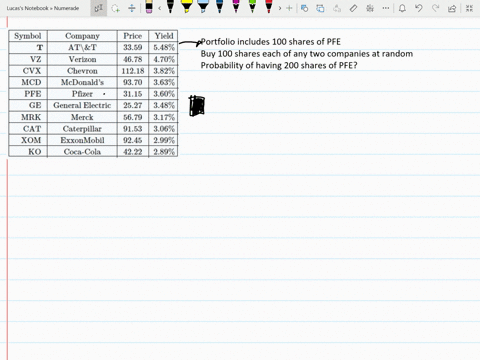This screenshot has width=480, height=360.
Task: Select the black pen
Action: (170, 7)
